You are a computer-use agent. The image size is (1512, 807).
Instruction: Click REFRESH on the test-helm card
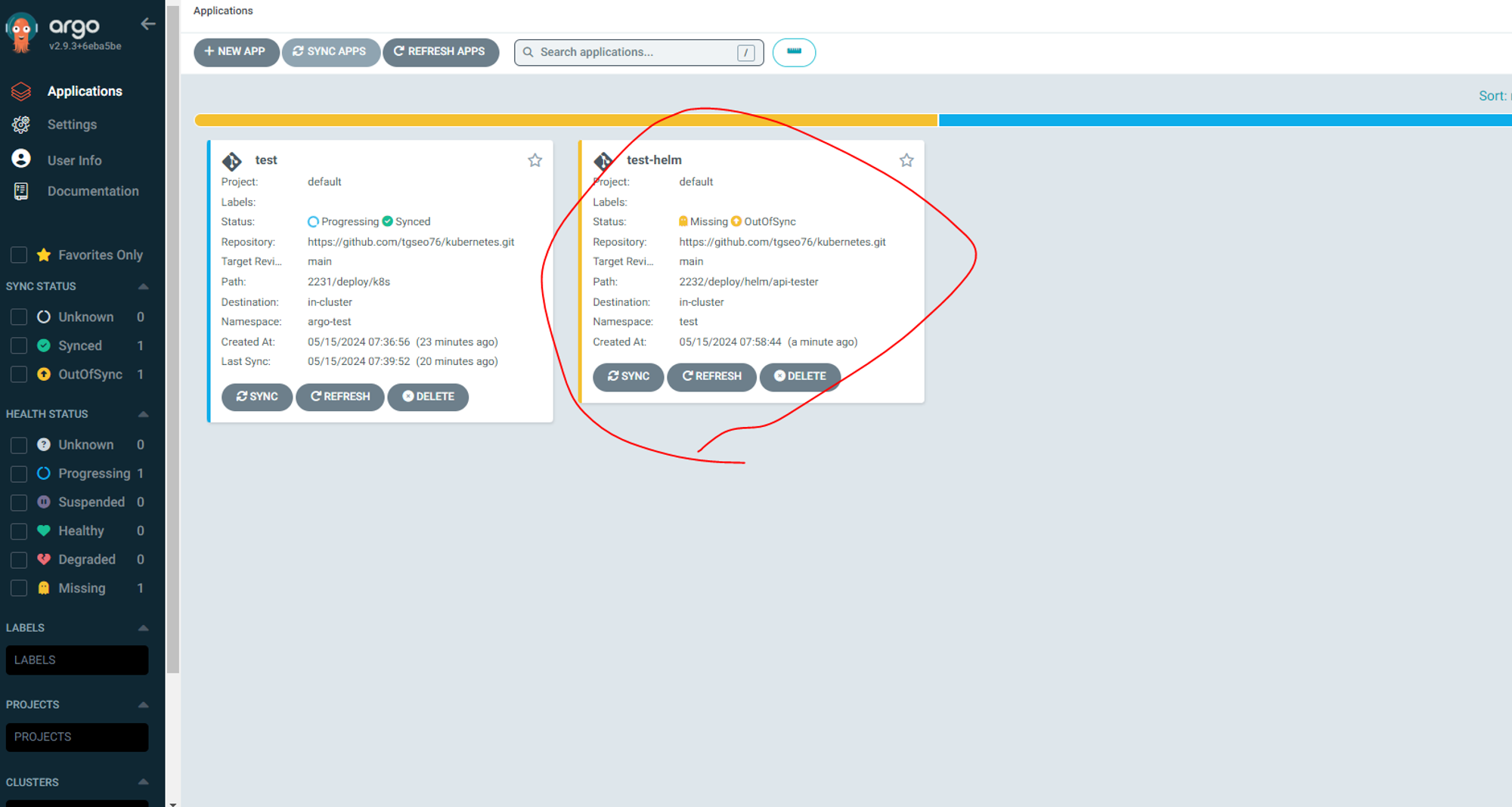pyautogui.click(x=711, y=376)
